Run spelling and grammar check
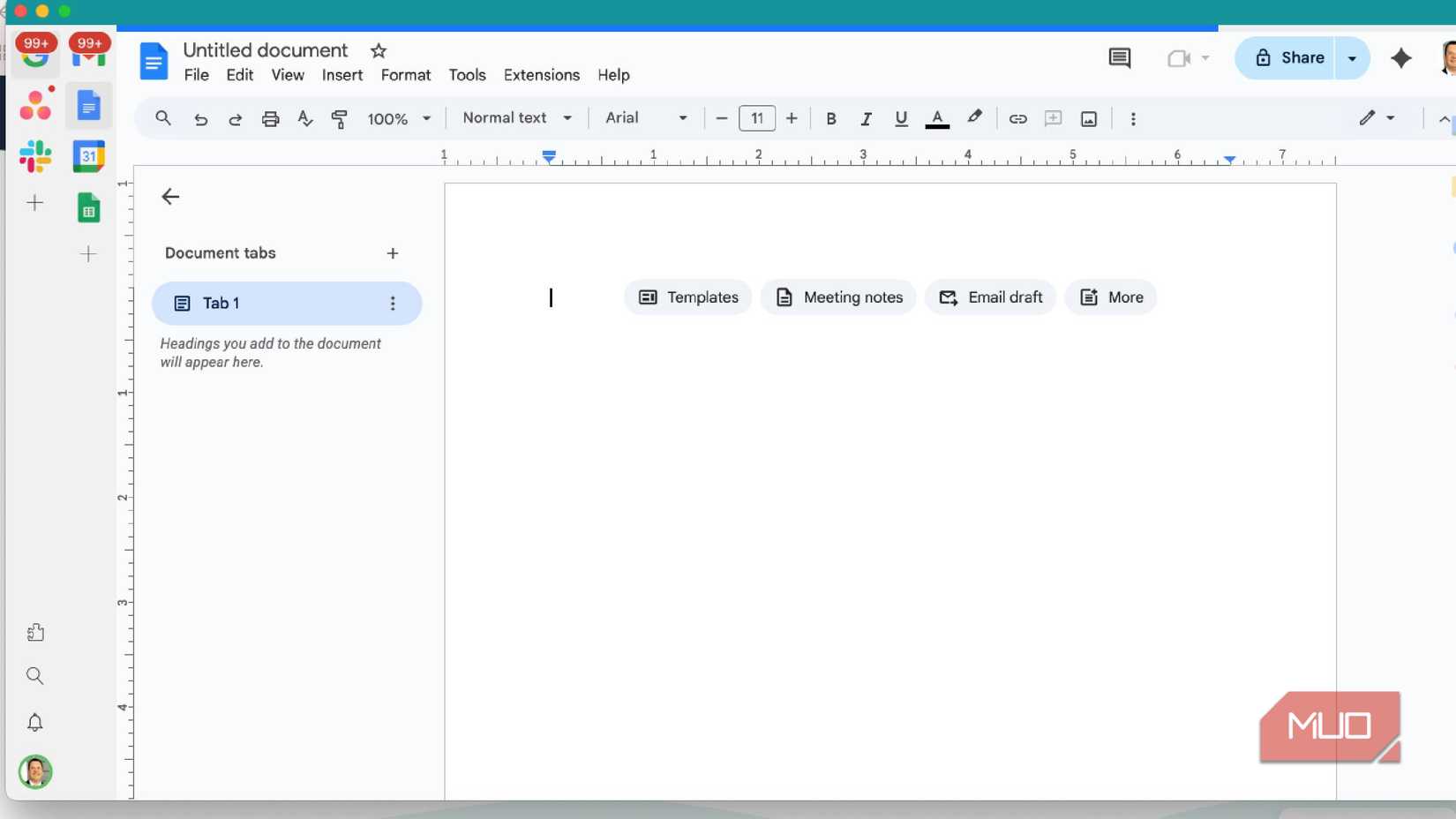 (x=305, y=118)
